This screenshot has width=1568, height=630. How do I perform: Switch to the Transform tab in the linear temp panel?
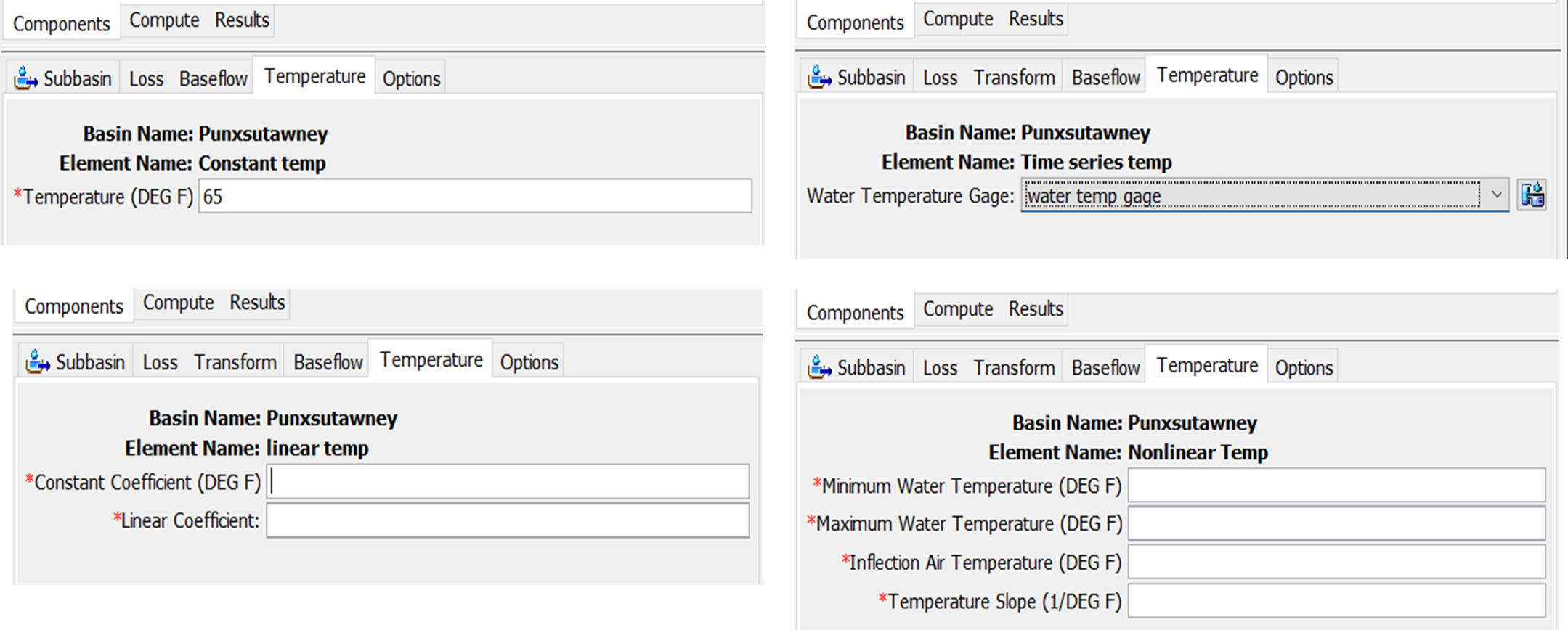tap(235, 361)
